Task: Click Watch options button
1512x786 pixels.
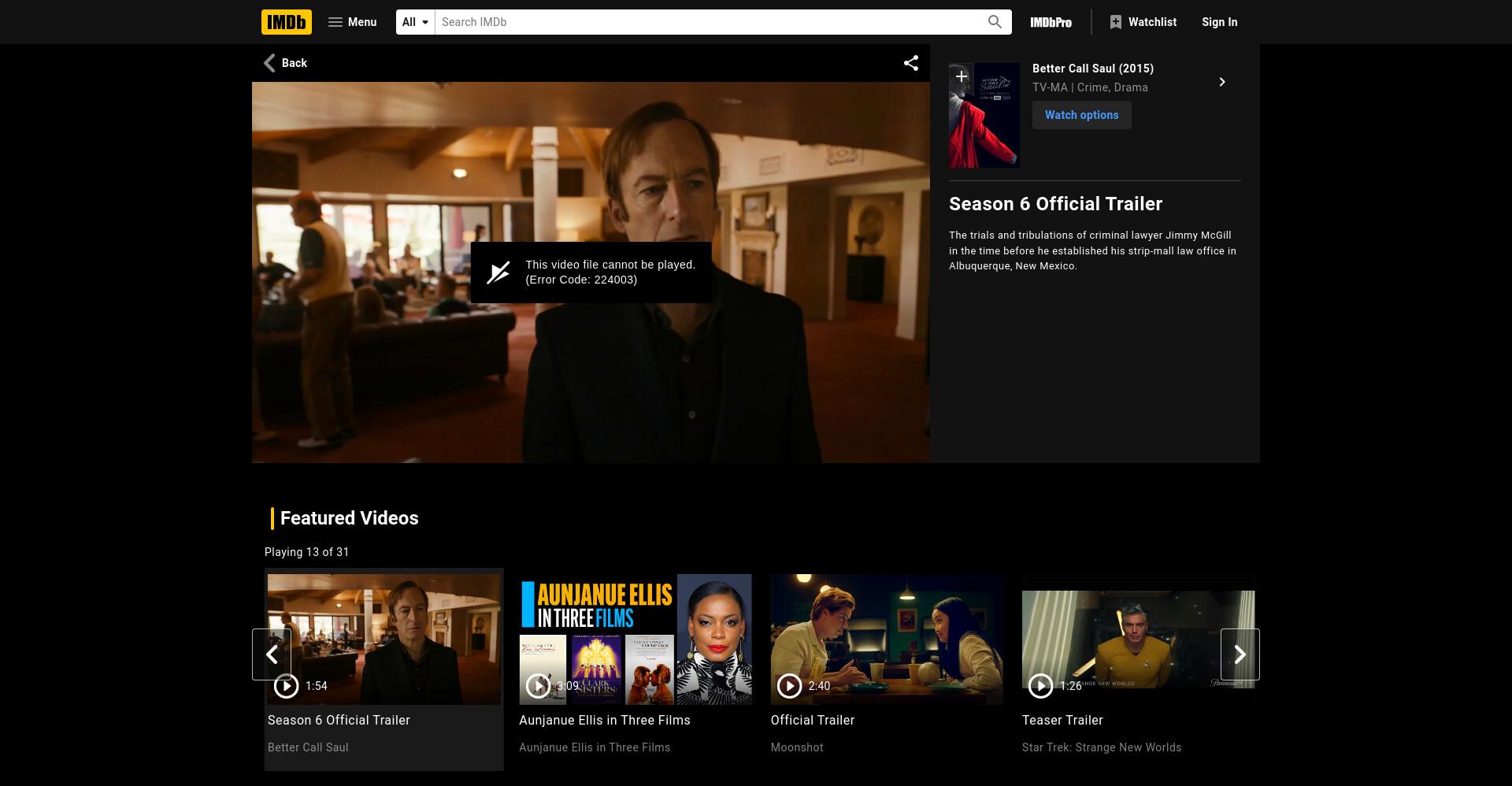Action: click(1082, 115)
